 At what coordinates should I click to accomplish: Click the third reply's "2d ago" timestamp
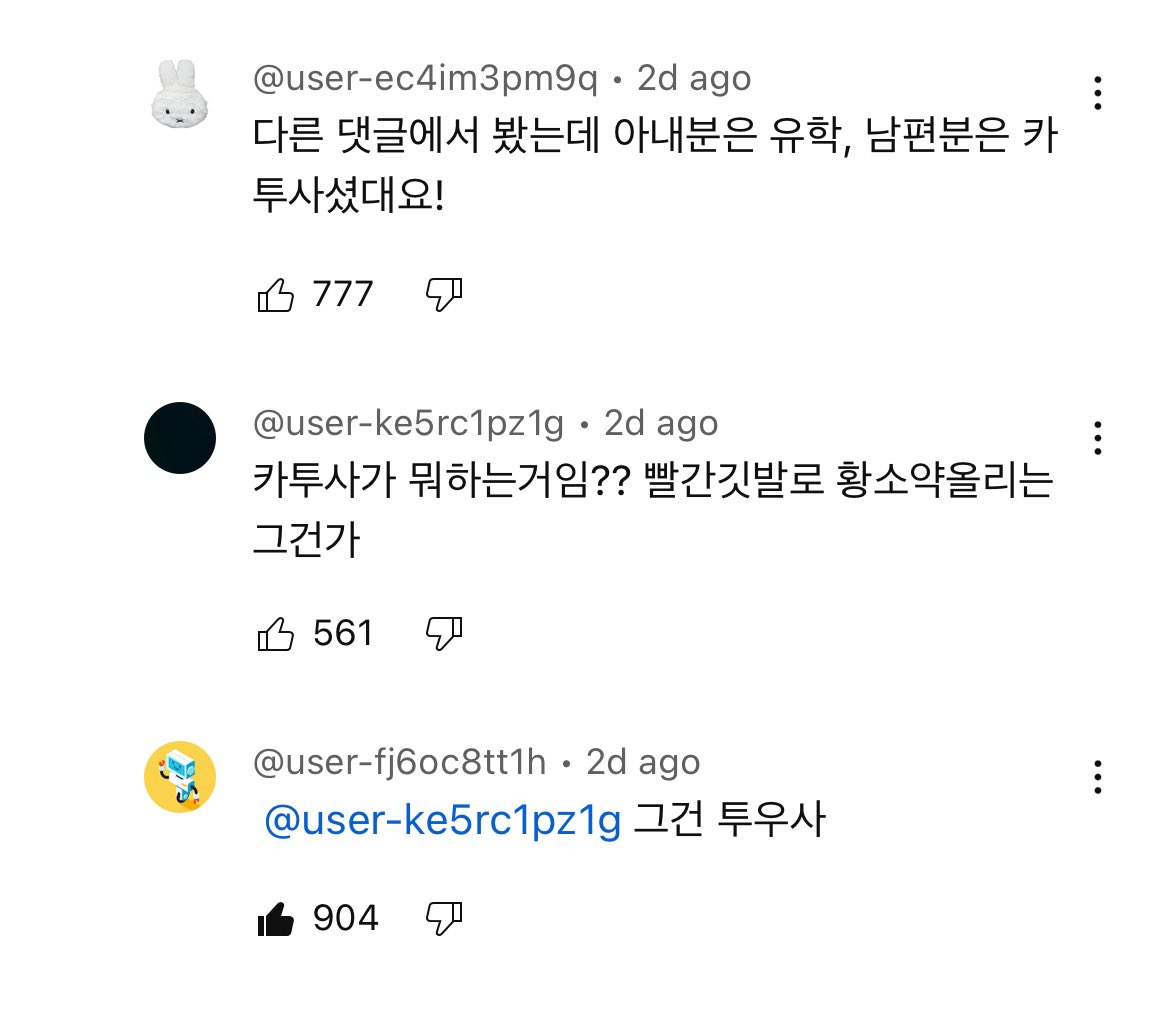click(643, 763)
